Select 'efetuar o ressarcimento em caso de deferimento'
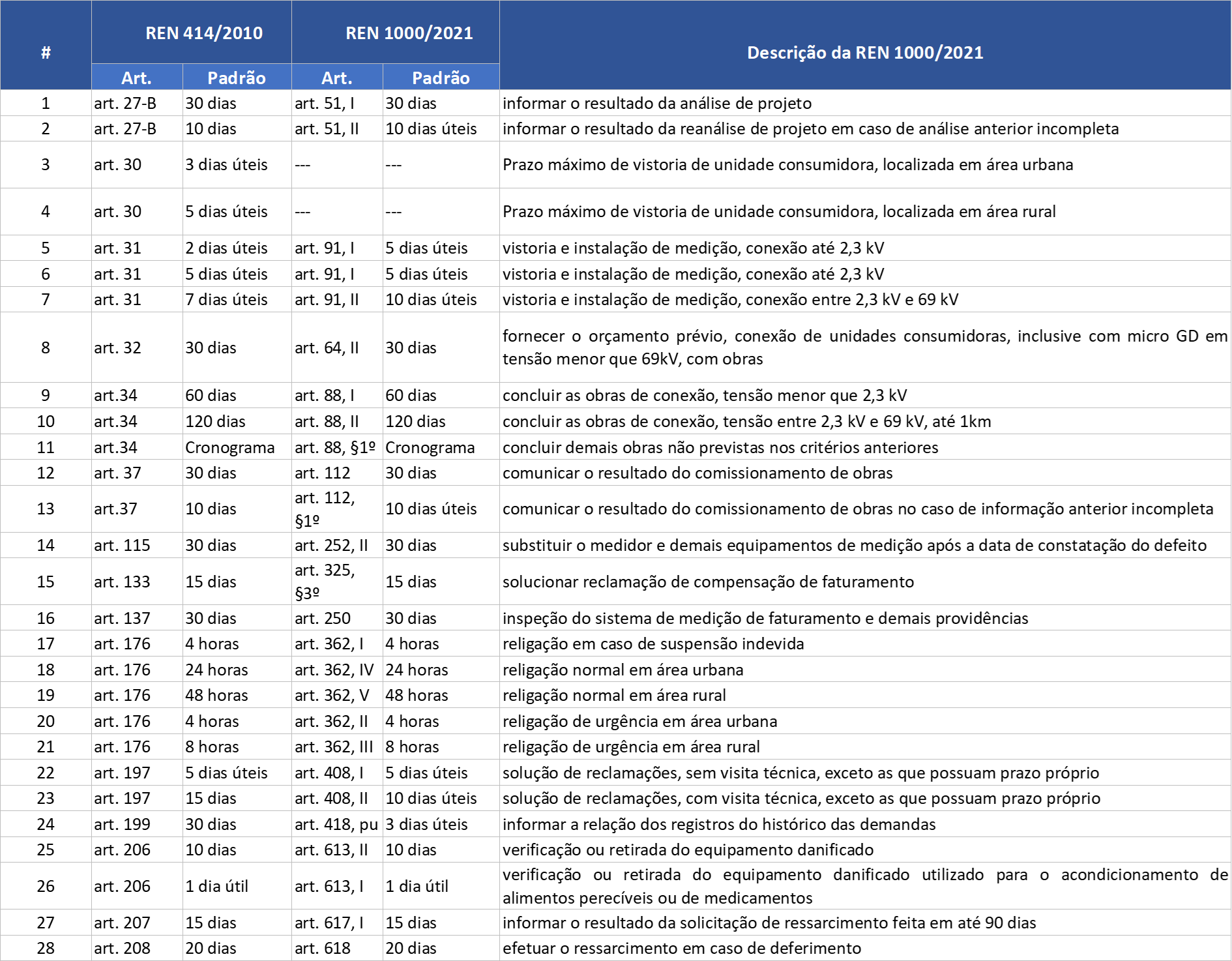1232x961 pixels. pos(682,948)
